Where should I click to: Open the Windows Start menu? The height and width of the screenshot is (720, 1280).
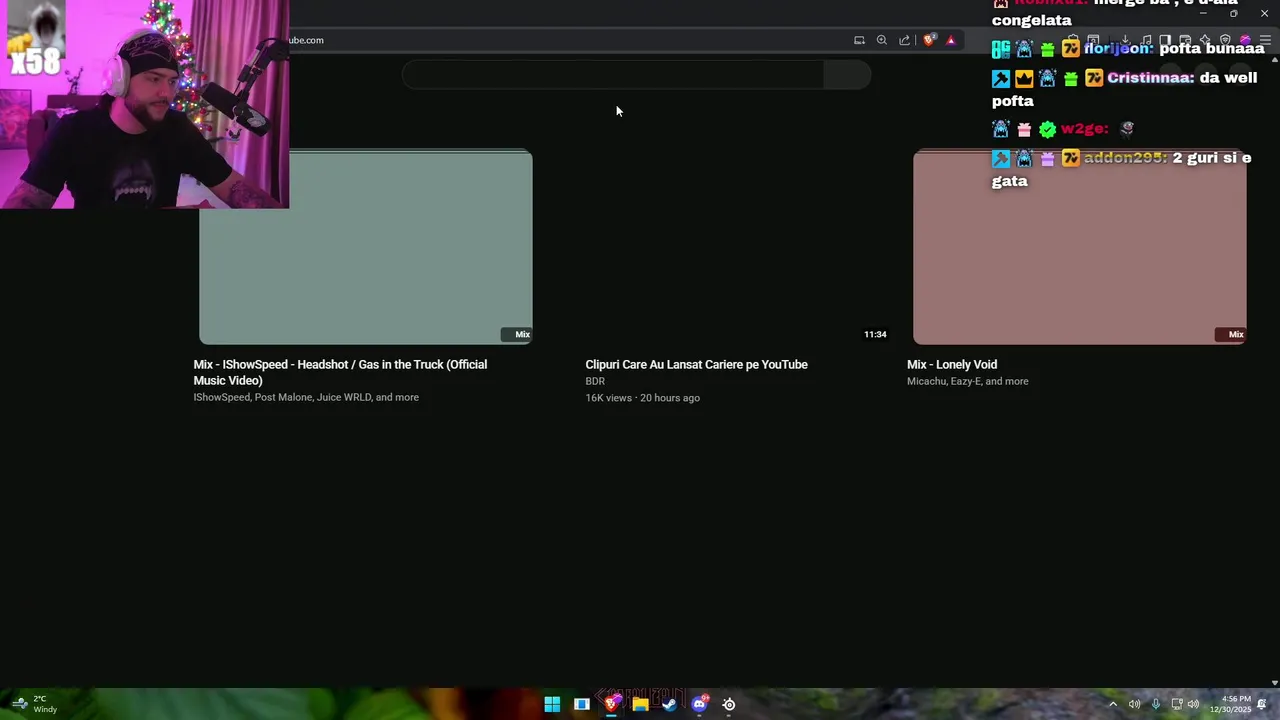(x=552, y=704)
